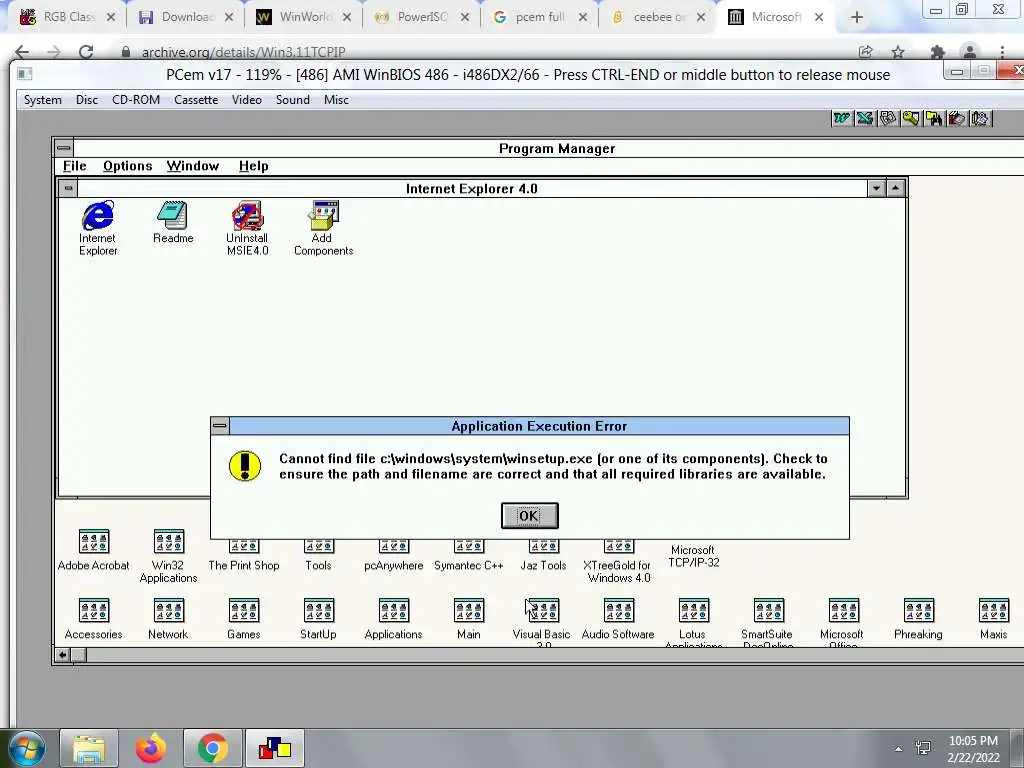Click the last Office shortcut bar icon

coord(980,118)
